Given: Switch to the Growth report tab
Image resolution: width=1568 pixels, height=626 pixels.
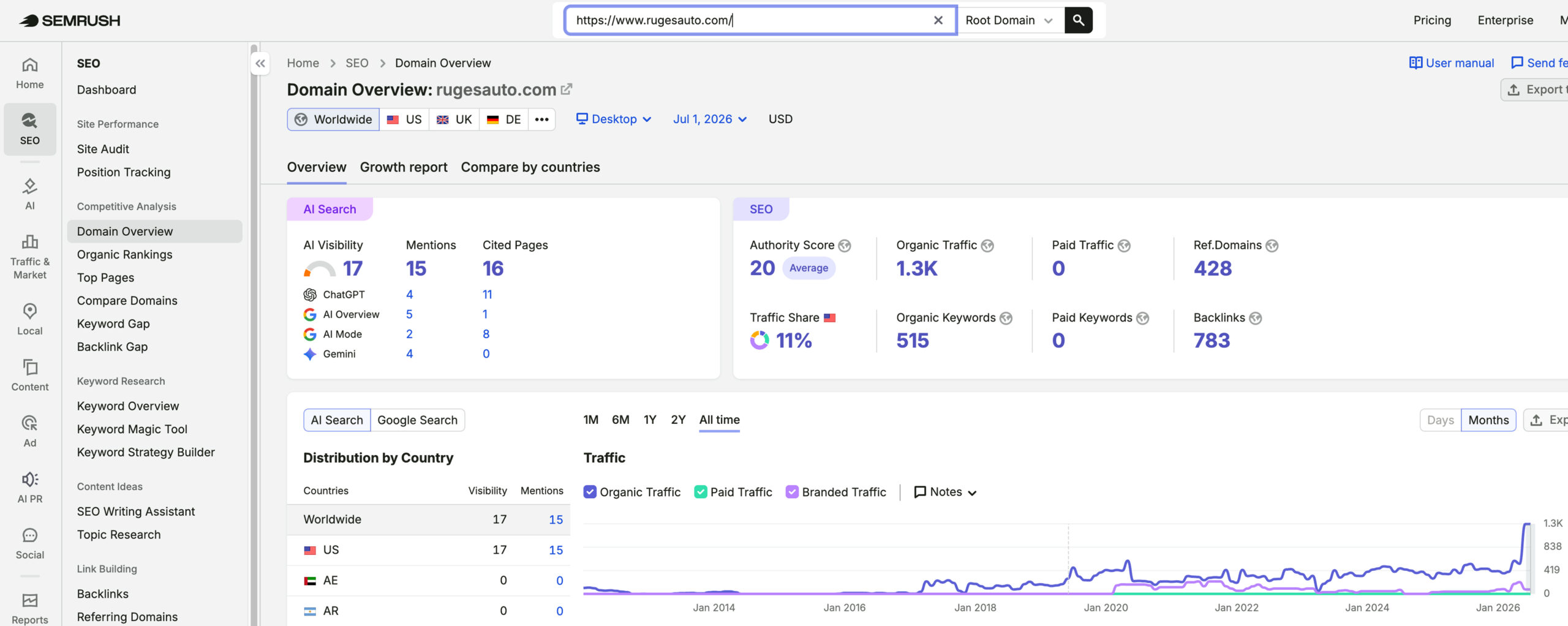Looking at the screenshot, I should pos(404,167).
